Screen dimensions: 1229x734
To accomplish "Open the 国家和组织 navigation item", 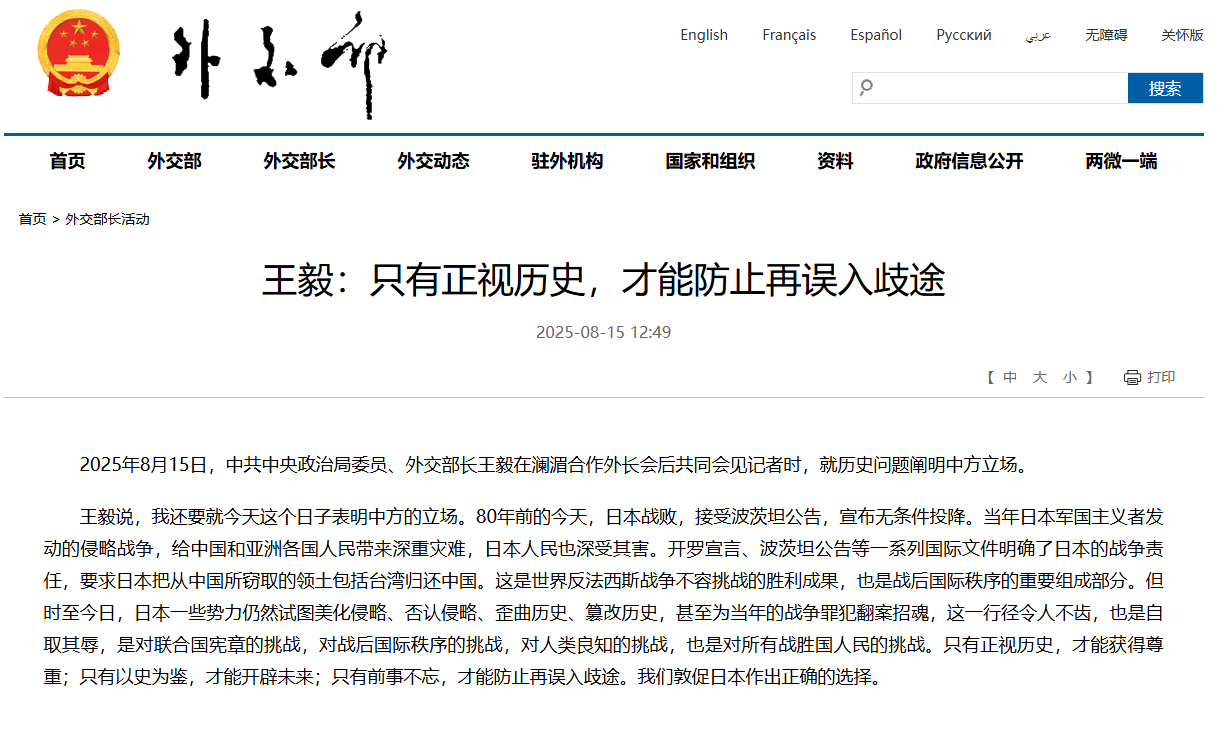I will click(711, 161).
